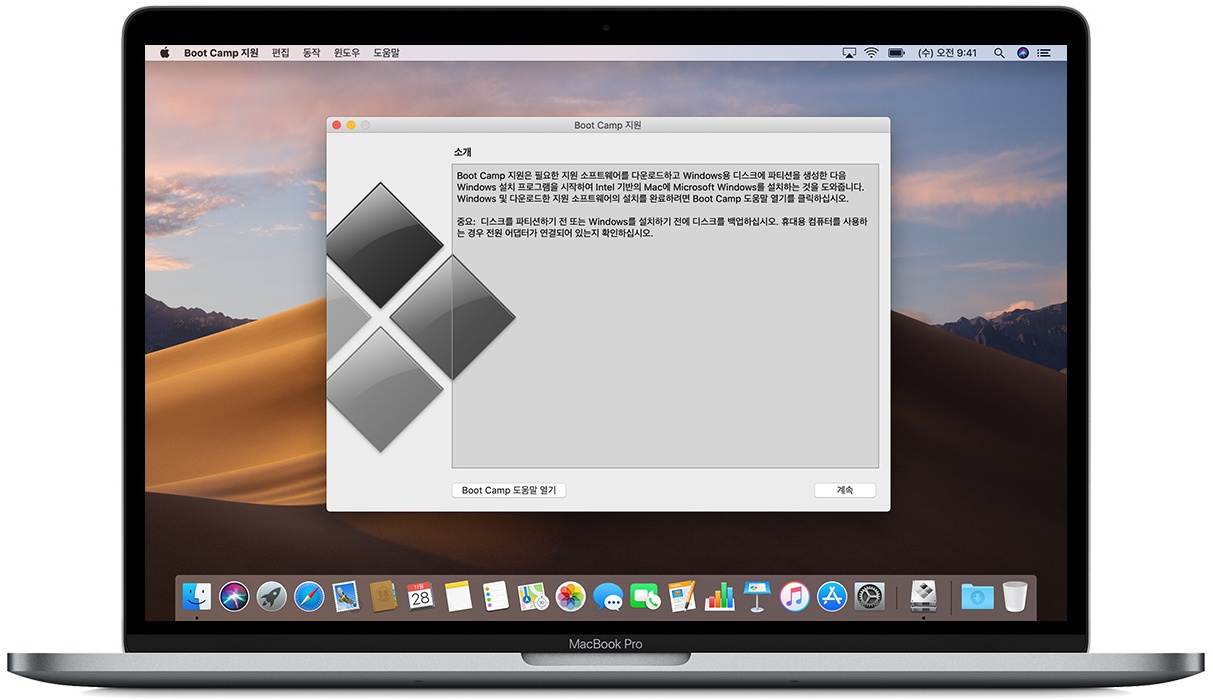
Task: Open iTunes music note icon
Action: (795, 597)
